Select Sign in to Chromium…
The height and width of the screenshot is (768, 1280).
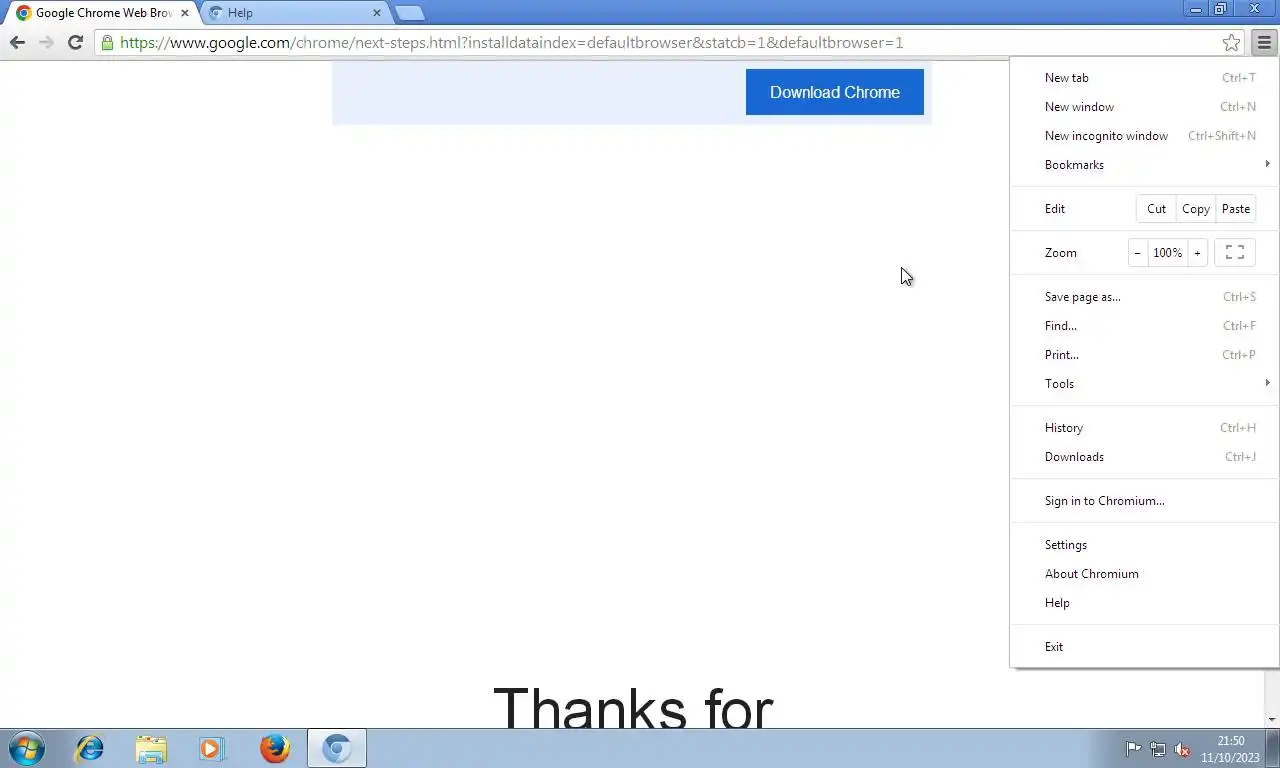point(1145,501)
